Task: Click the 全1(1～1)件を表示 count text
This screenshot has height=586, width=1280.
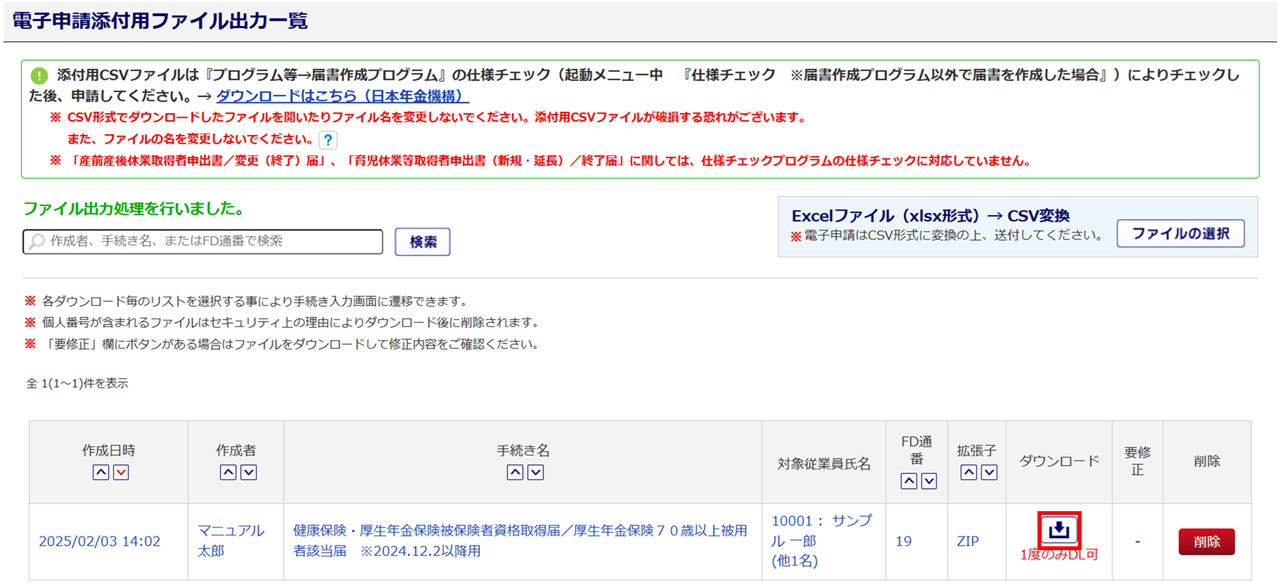Action: point(77,383)
